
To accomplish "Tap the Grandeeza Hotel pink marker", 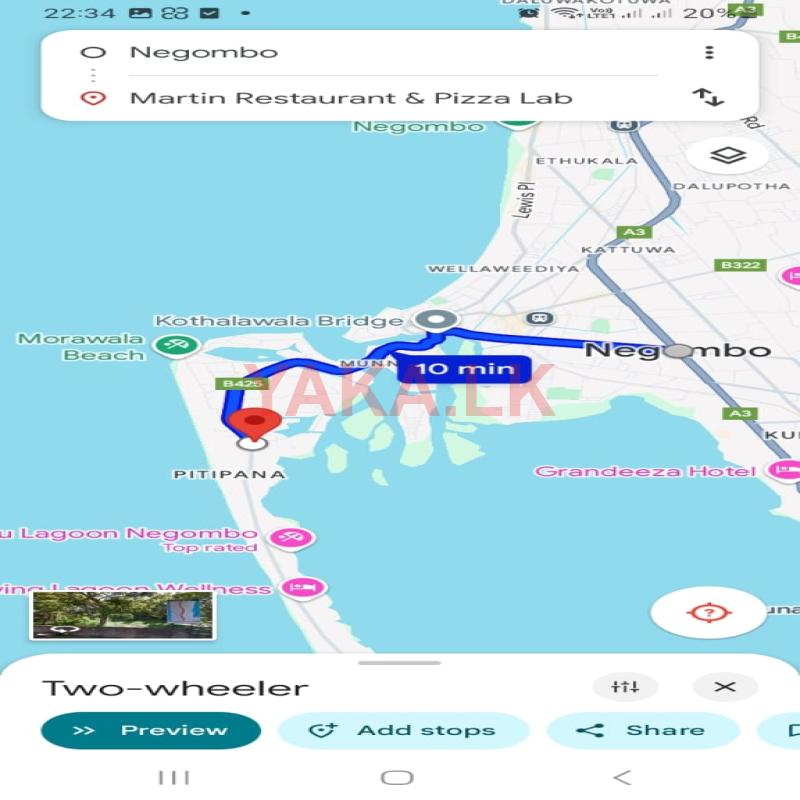I will point(784,470).
